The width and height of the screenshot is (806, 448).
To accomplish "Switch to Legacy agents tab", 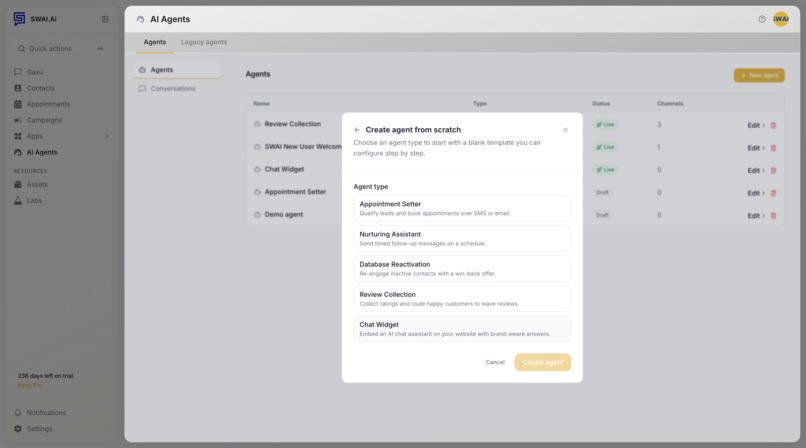I will 204,42.
